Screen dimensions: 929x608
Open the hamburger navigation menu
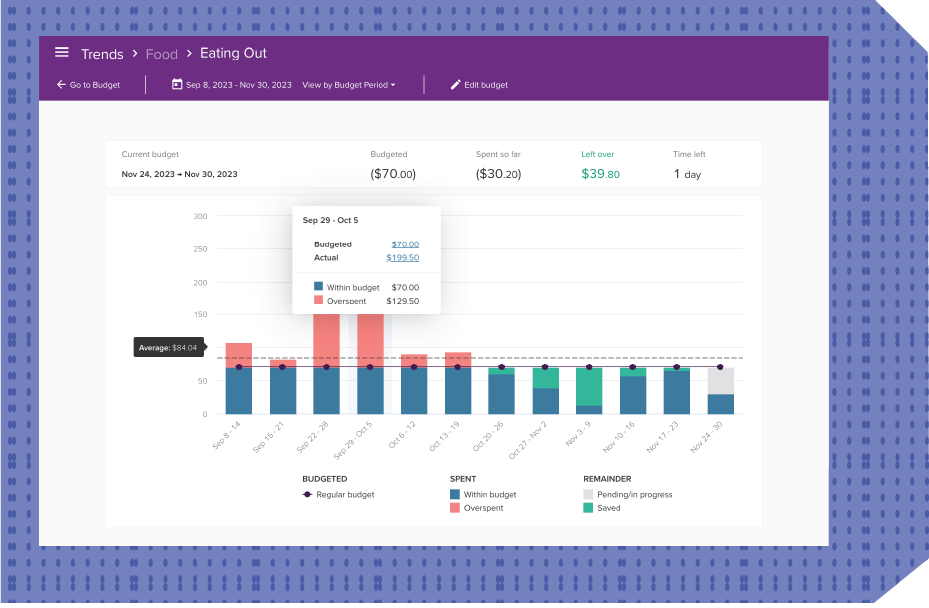pos(62,53)
